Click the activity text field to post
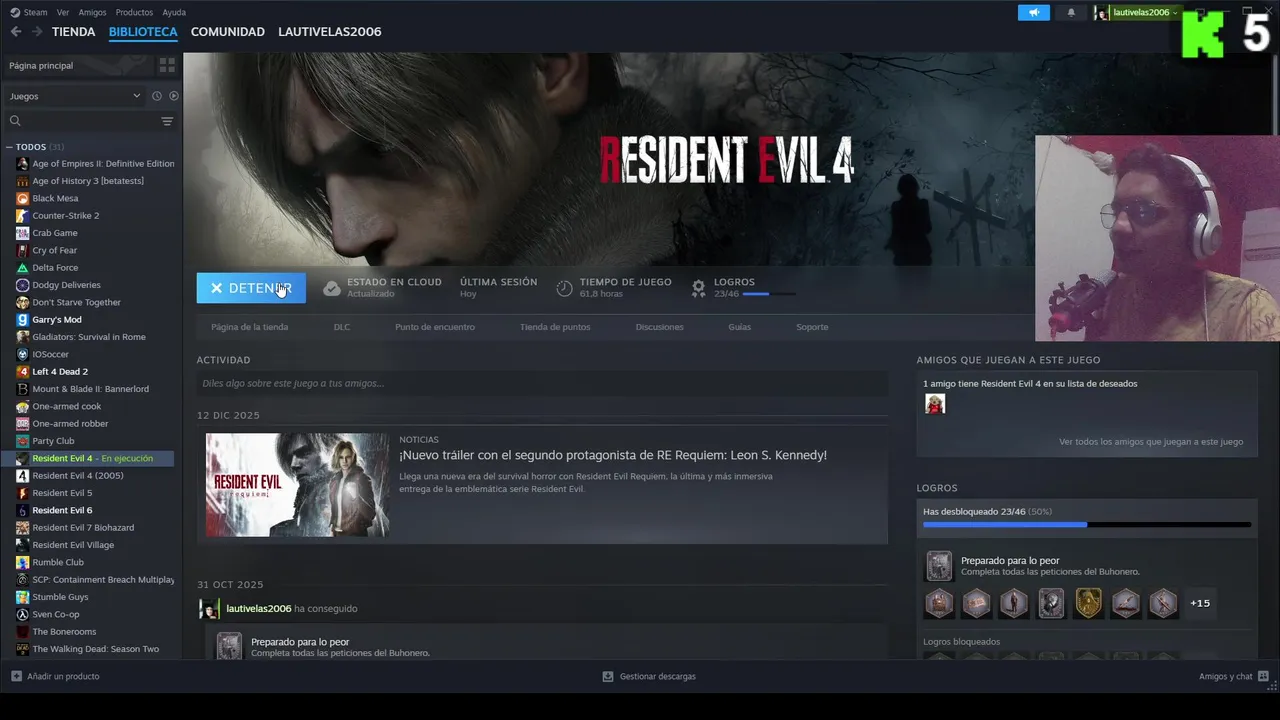 (542, 384)
